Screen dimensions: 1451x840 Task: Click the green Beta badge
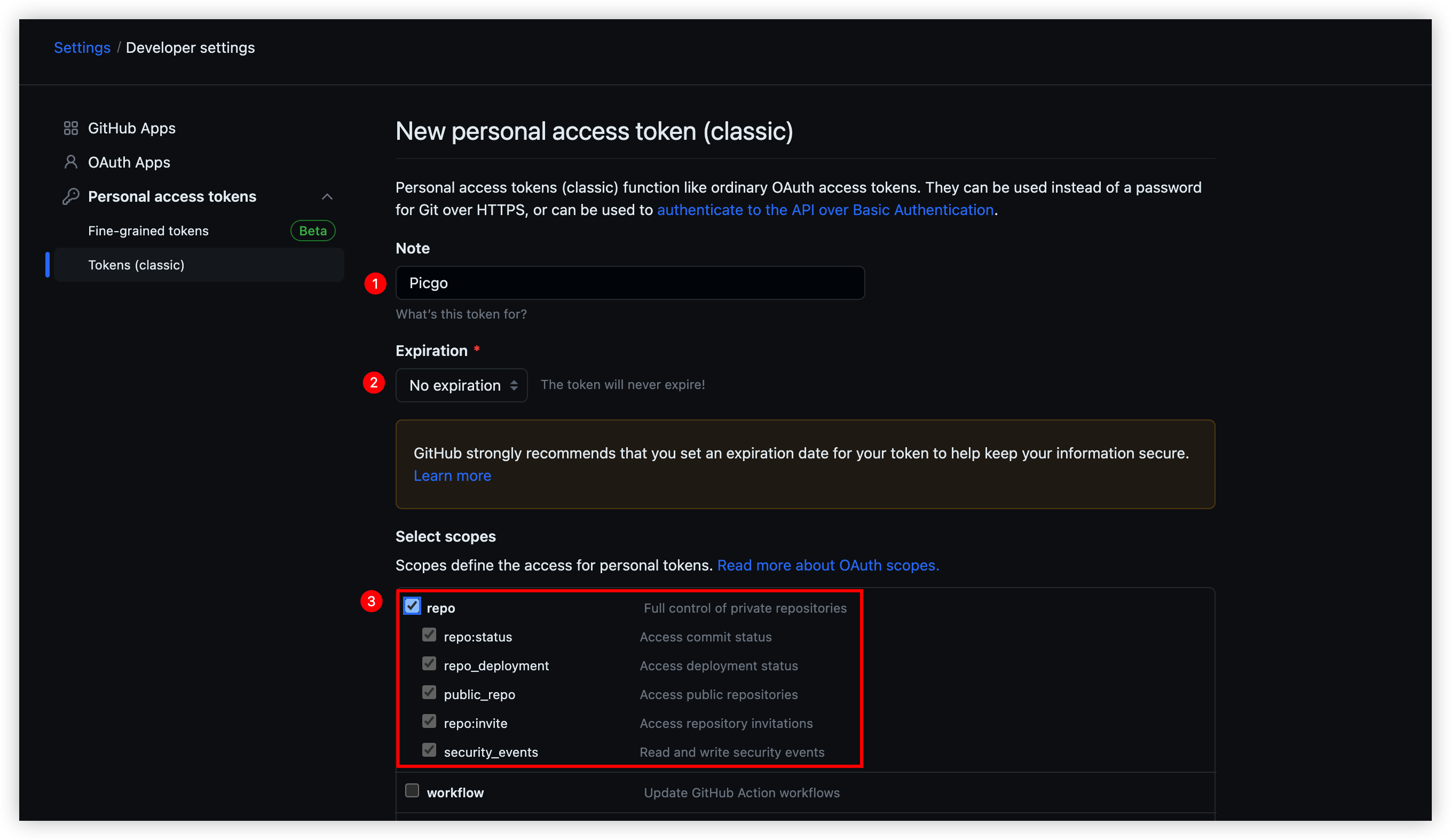click(x=313, y=231)
